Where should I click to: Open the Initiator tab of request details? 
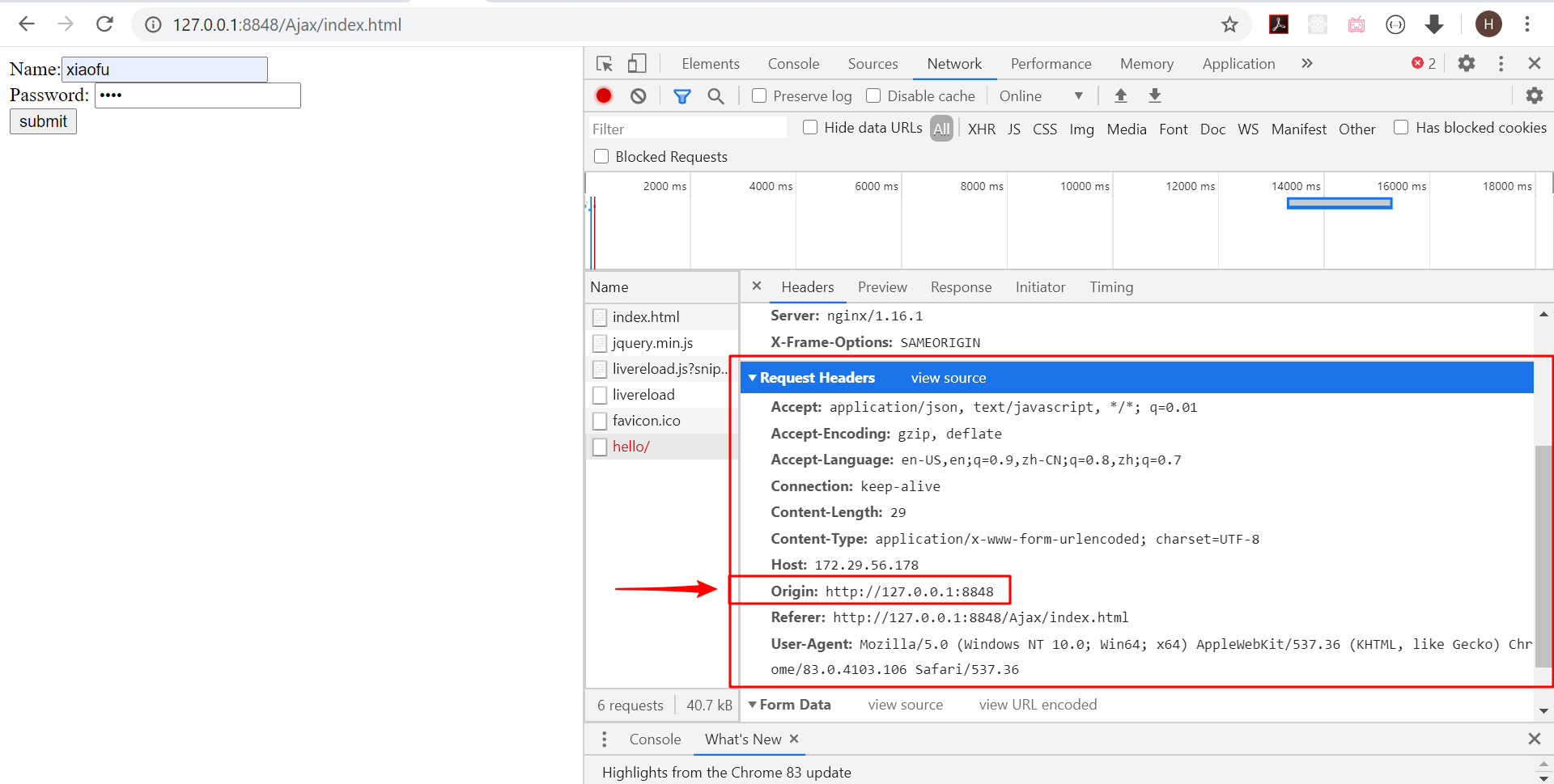click(1040, 287)
